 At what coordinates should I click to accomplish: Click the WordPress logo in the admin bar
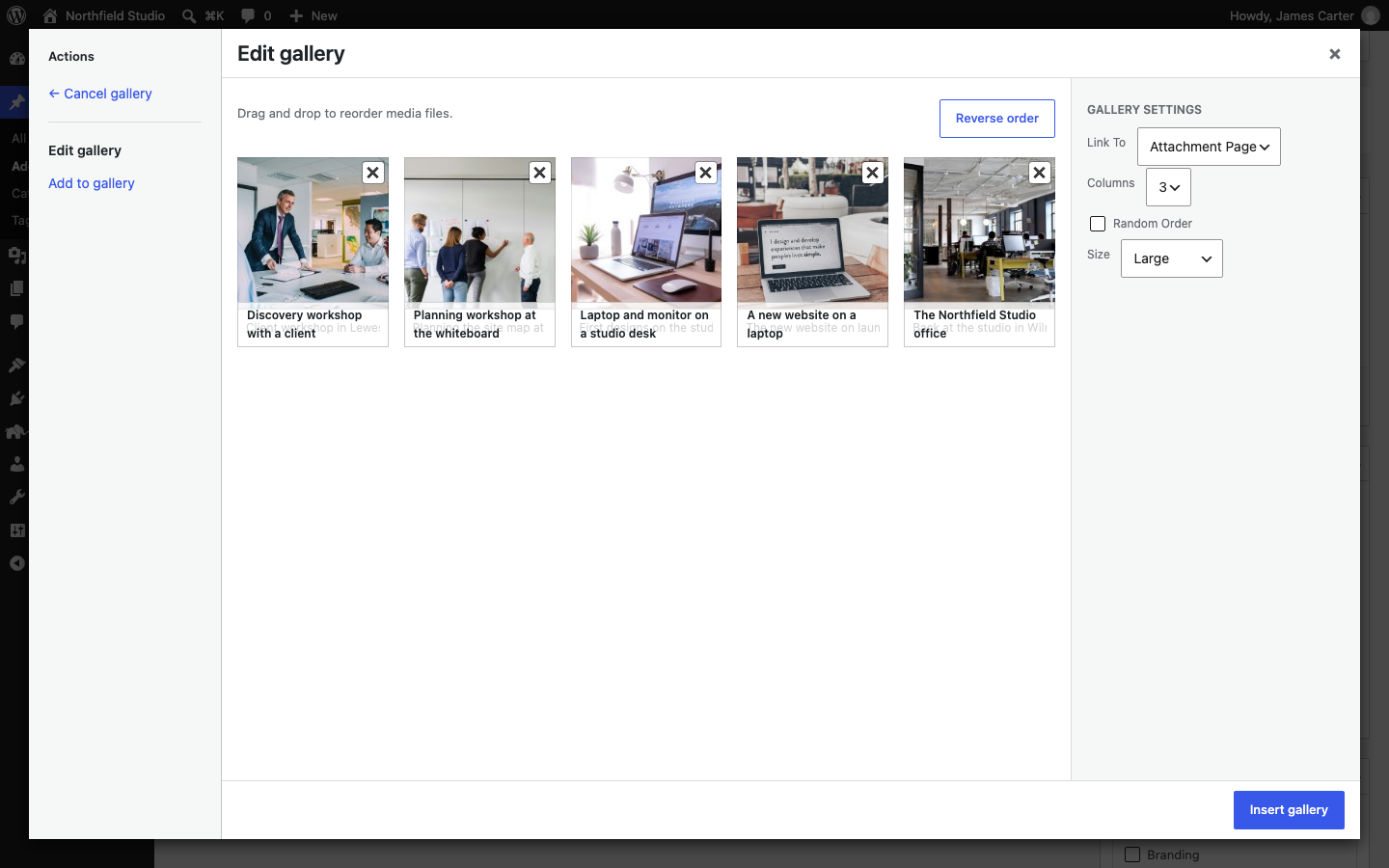tap(16, 15)
